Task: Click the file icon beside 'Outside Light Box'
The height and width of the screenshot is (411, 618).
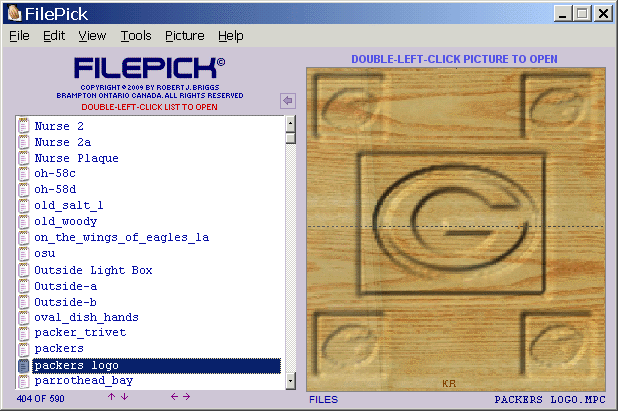Action: coord(24,270)
